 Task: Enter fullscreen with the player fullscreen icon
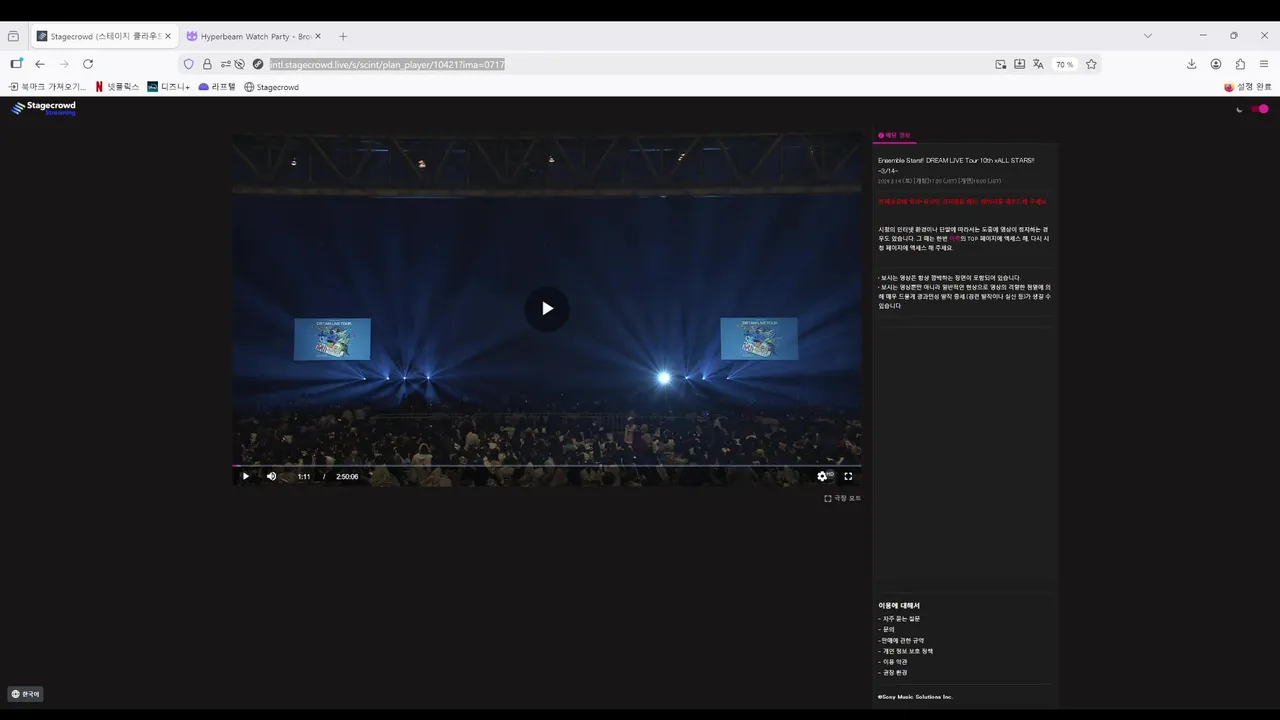[848, 476]
